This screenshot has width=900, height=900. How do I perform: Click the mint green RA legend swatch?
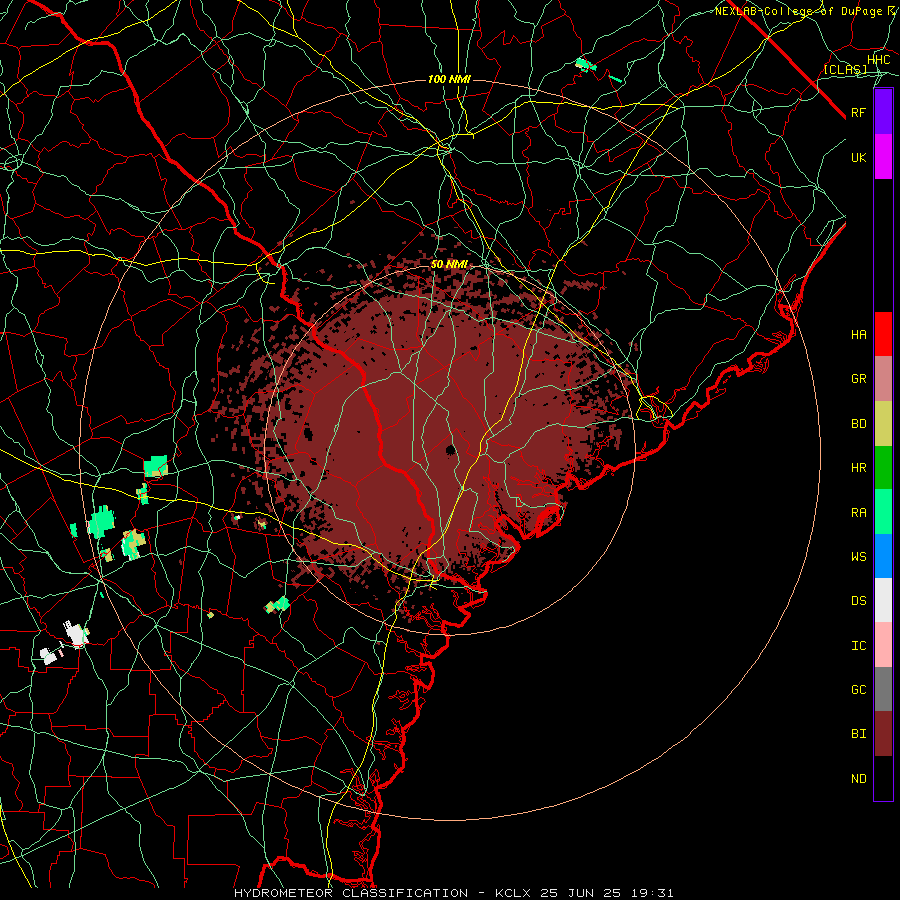click(x=883, y=512)
